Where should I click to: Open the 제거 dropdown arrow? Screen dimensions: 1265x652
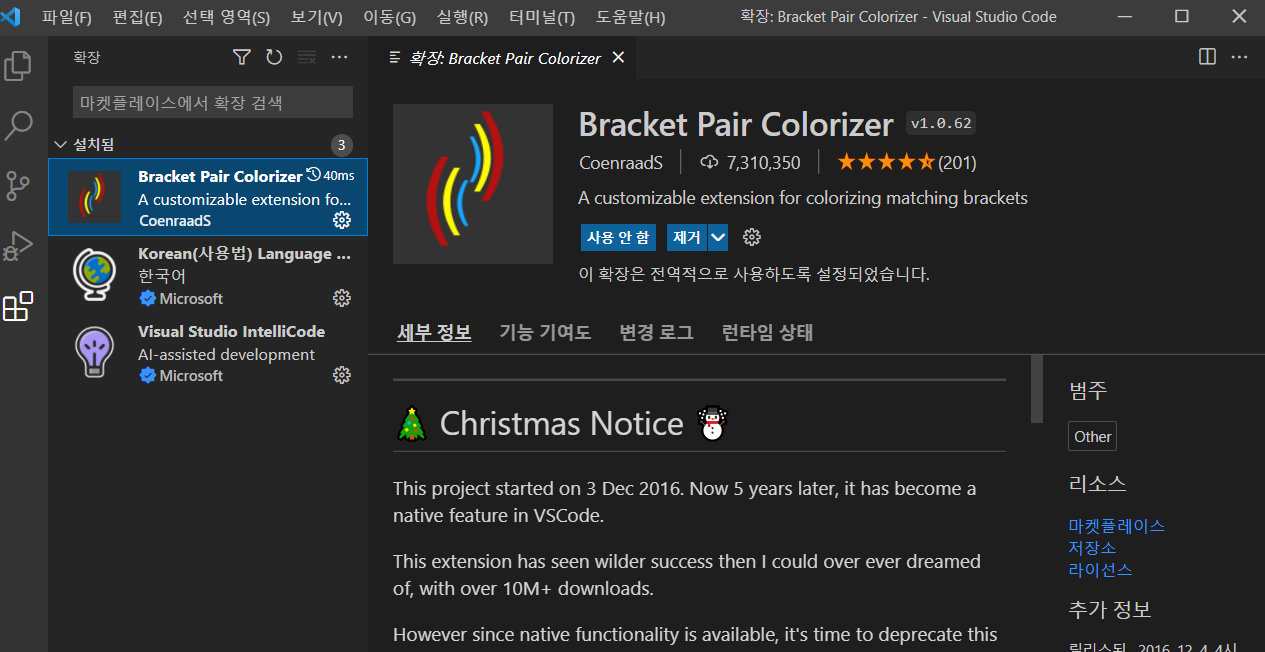click(x=718, y=237)
